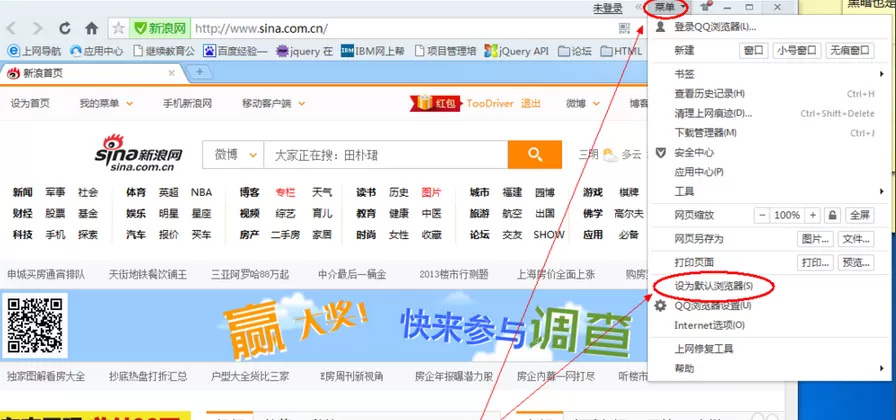Click the 设为首页 link
The image size is (896, 420).
tap(30, 103)
